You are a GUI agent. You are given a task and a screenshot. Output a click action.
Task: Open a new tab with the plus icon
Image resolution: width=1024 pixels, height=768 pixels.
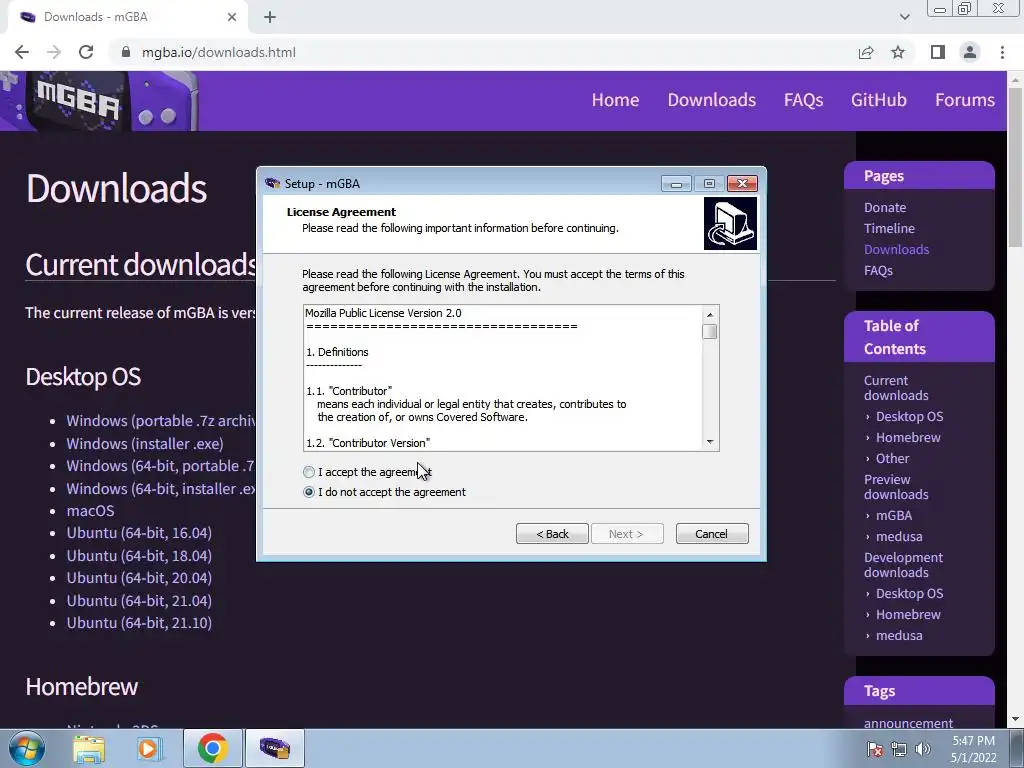270,17
